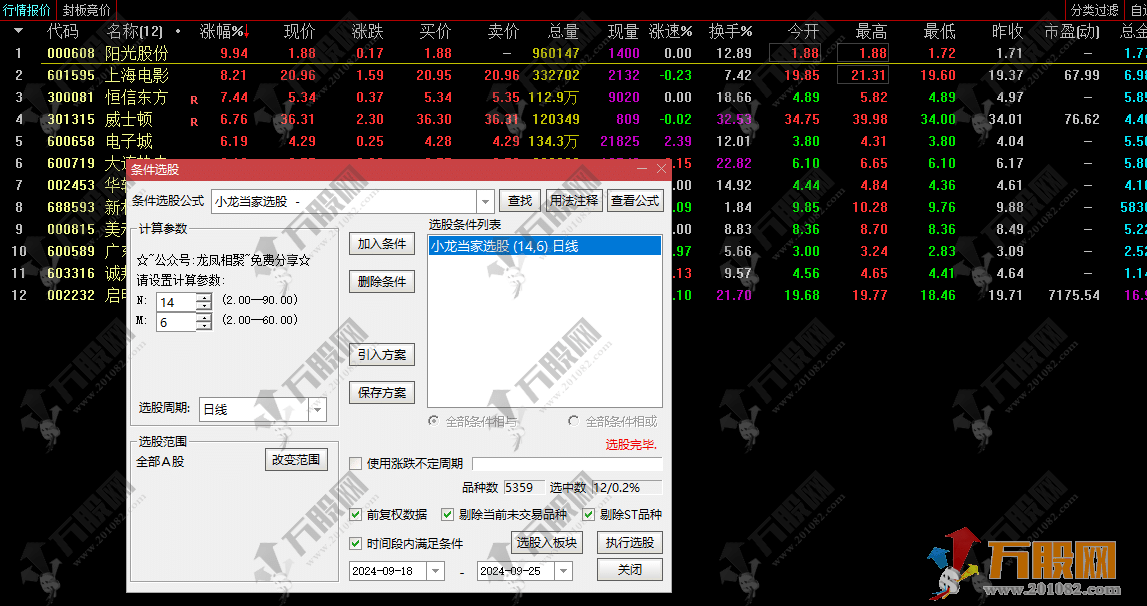Select stock code 000608 阳光股份

tap(71, 53)
